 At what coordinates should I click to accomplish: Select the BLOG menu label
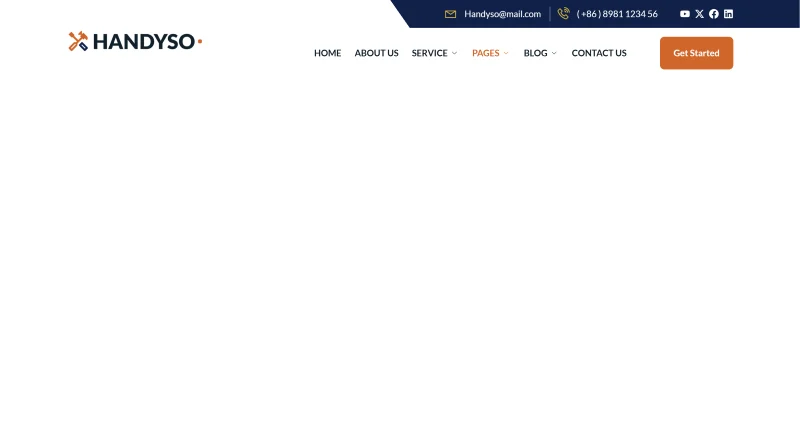(x=535, y=53)
